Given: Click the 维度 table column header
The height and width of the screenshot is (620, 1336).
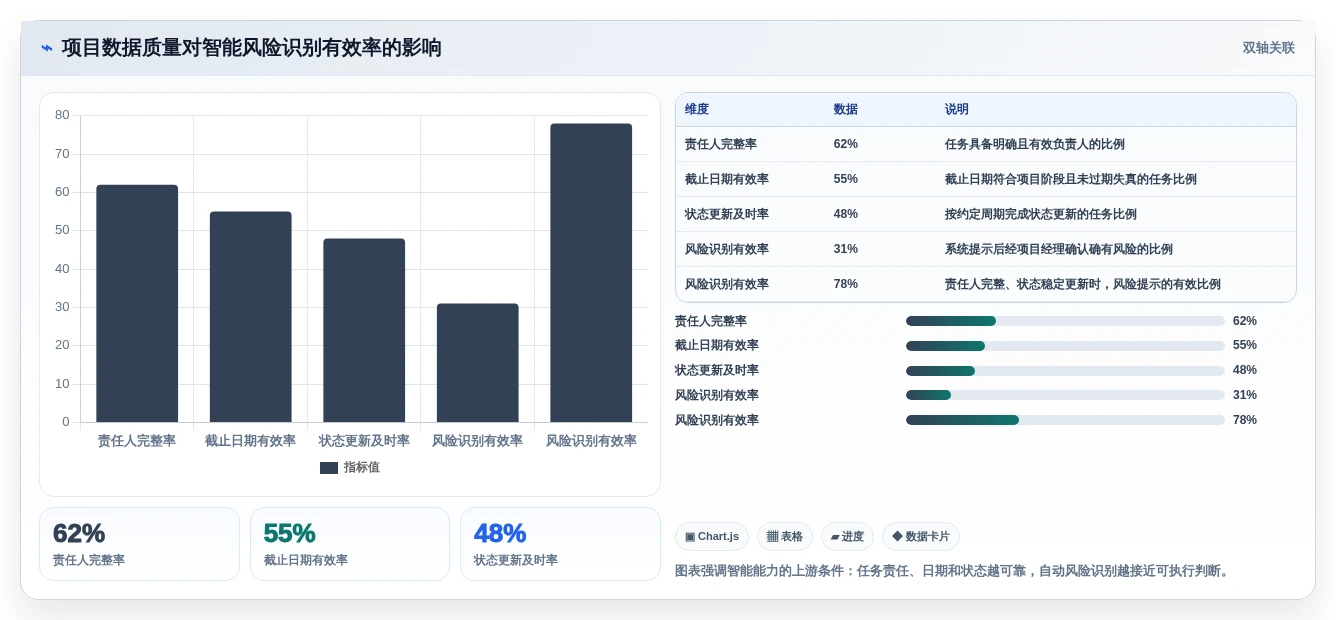Looking at the screenshot, I should [697, 109].
